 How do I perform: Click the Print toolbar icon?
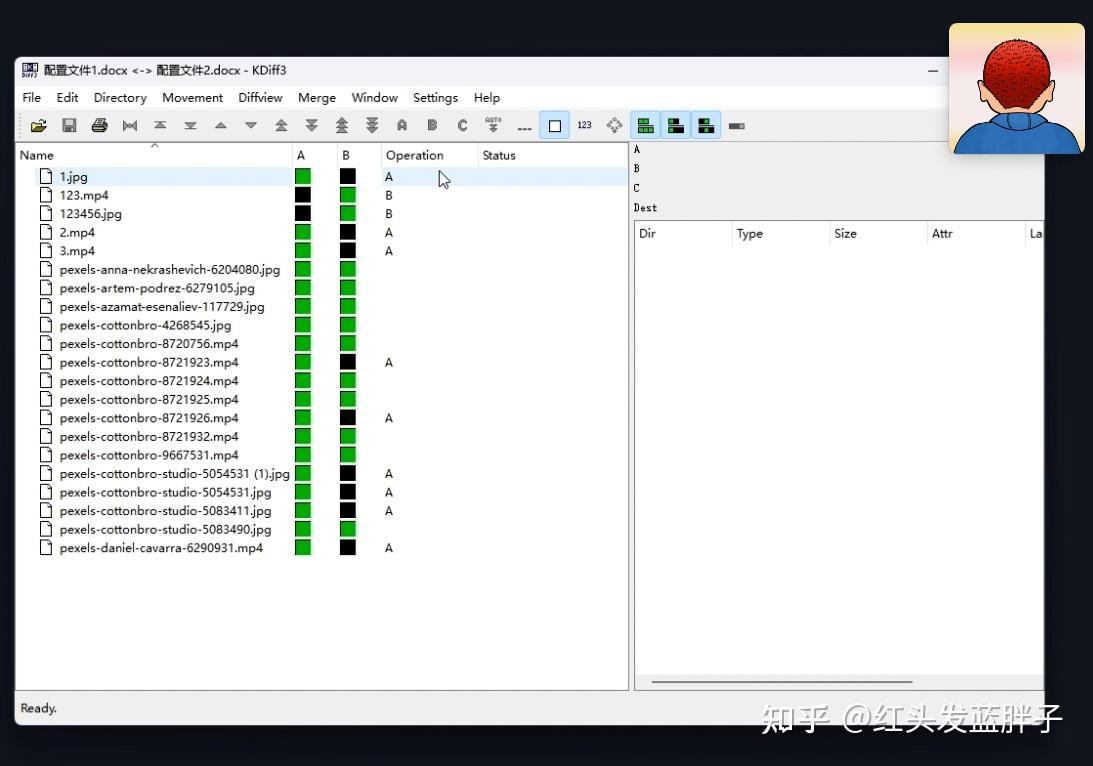[100, 125]
